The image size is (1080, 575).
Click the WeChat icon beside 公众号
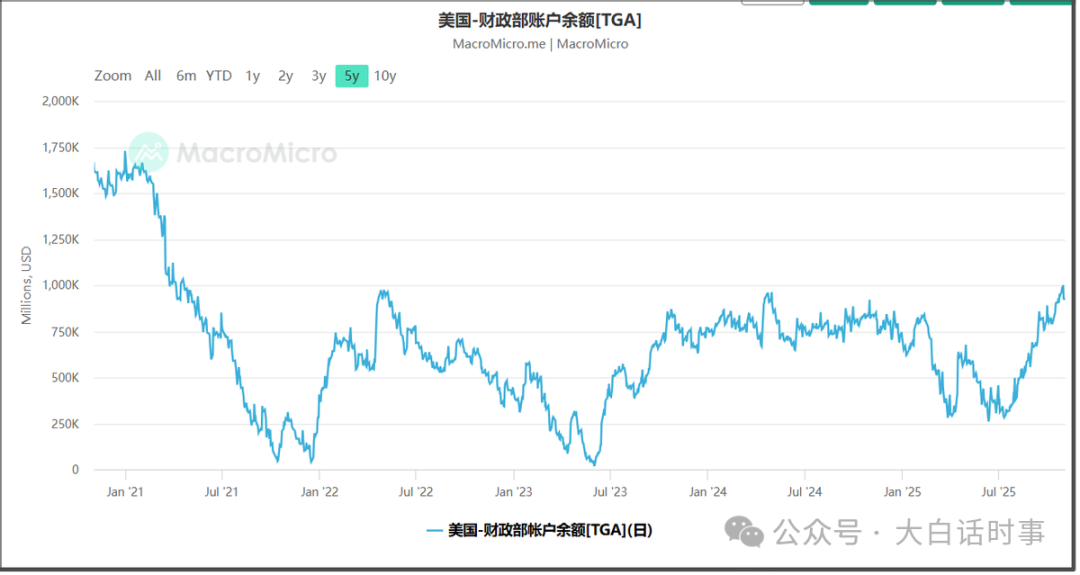[x=744, y=532]
